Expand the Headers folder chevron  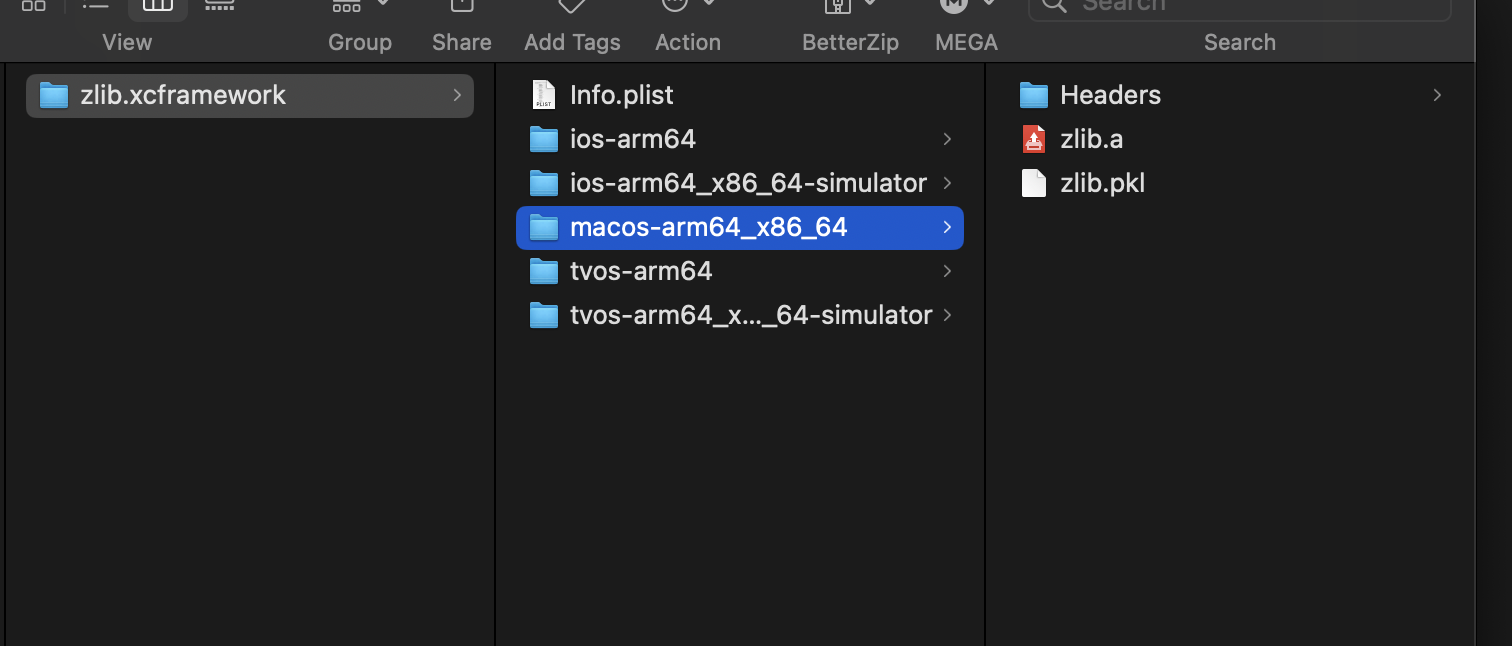[x=1437, y=95]
